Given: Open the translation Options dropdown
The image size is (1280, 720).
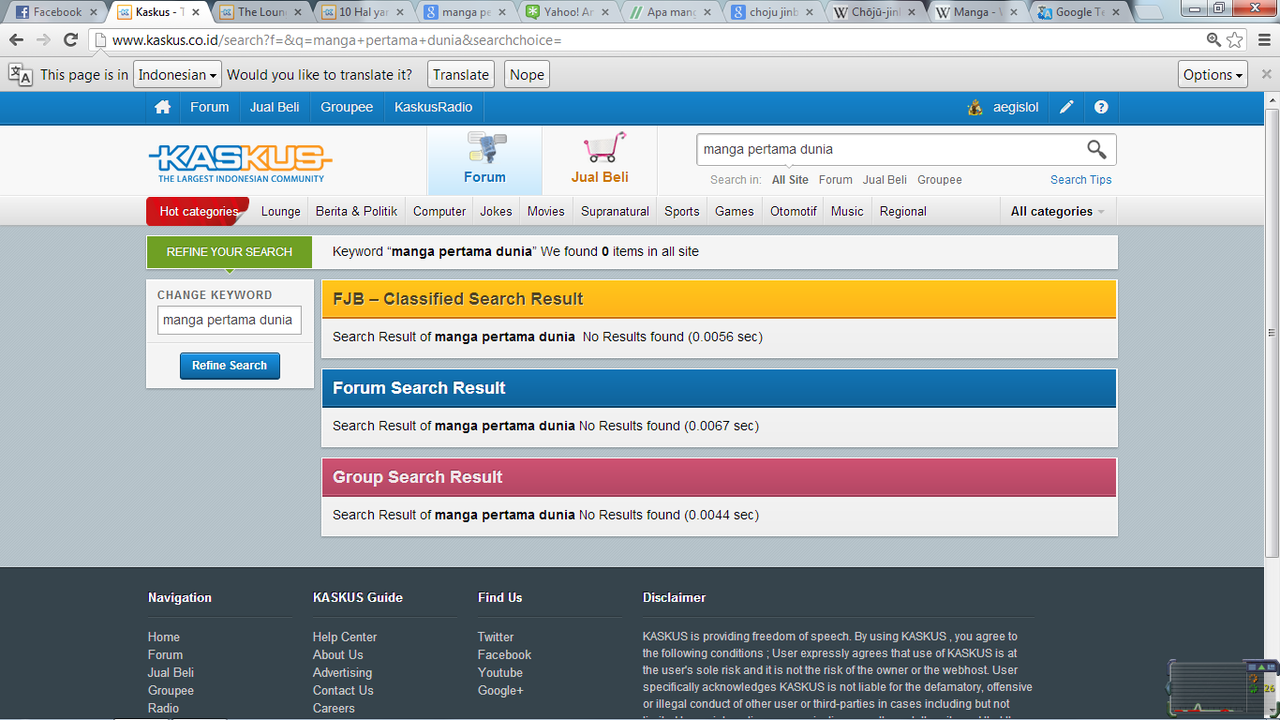Looking at the screenshot, I should pyautogui.click(x=1213, y=75).
